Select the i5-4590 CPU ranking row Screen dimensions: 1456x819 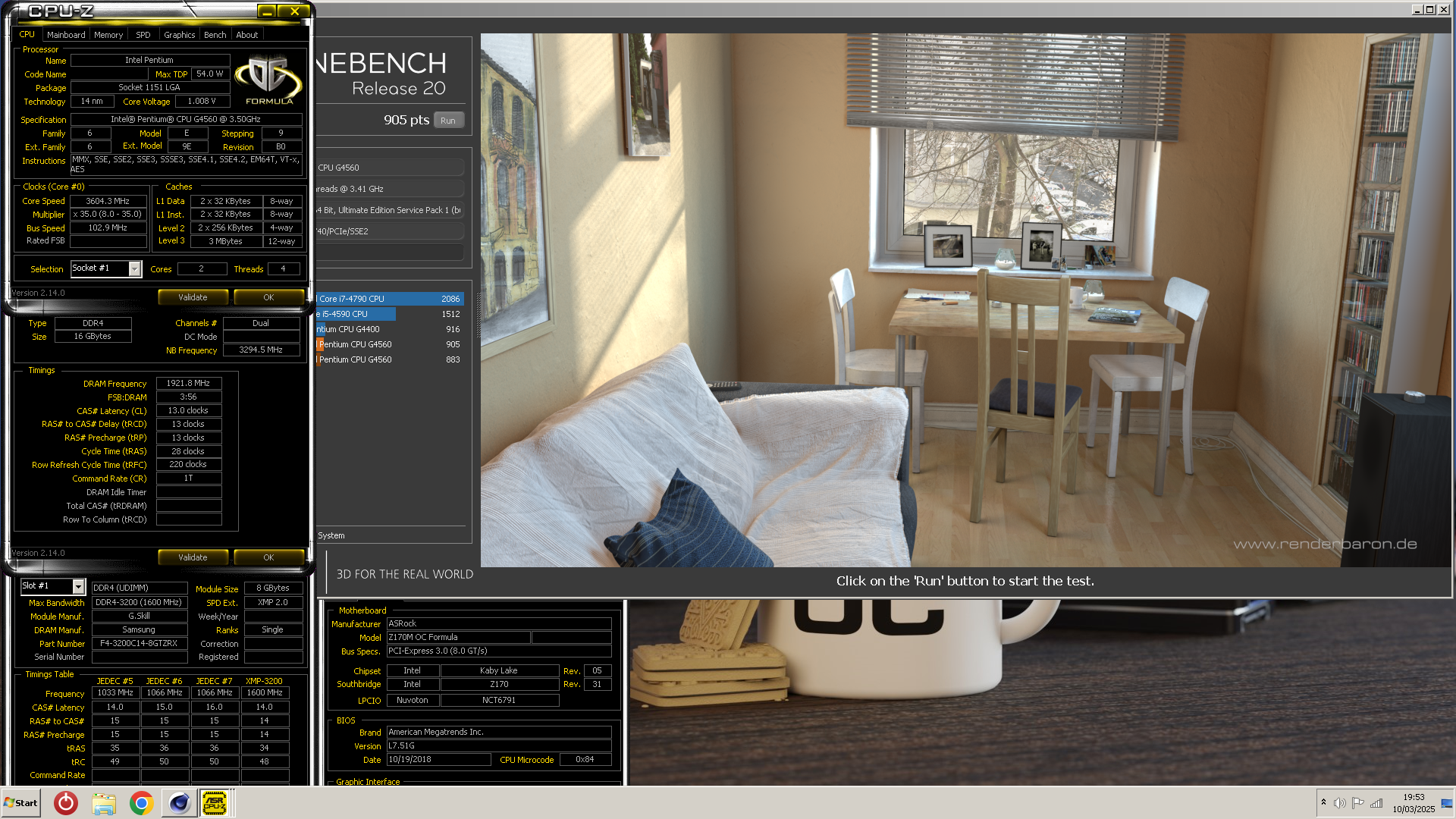click(389, 314)
